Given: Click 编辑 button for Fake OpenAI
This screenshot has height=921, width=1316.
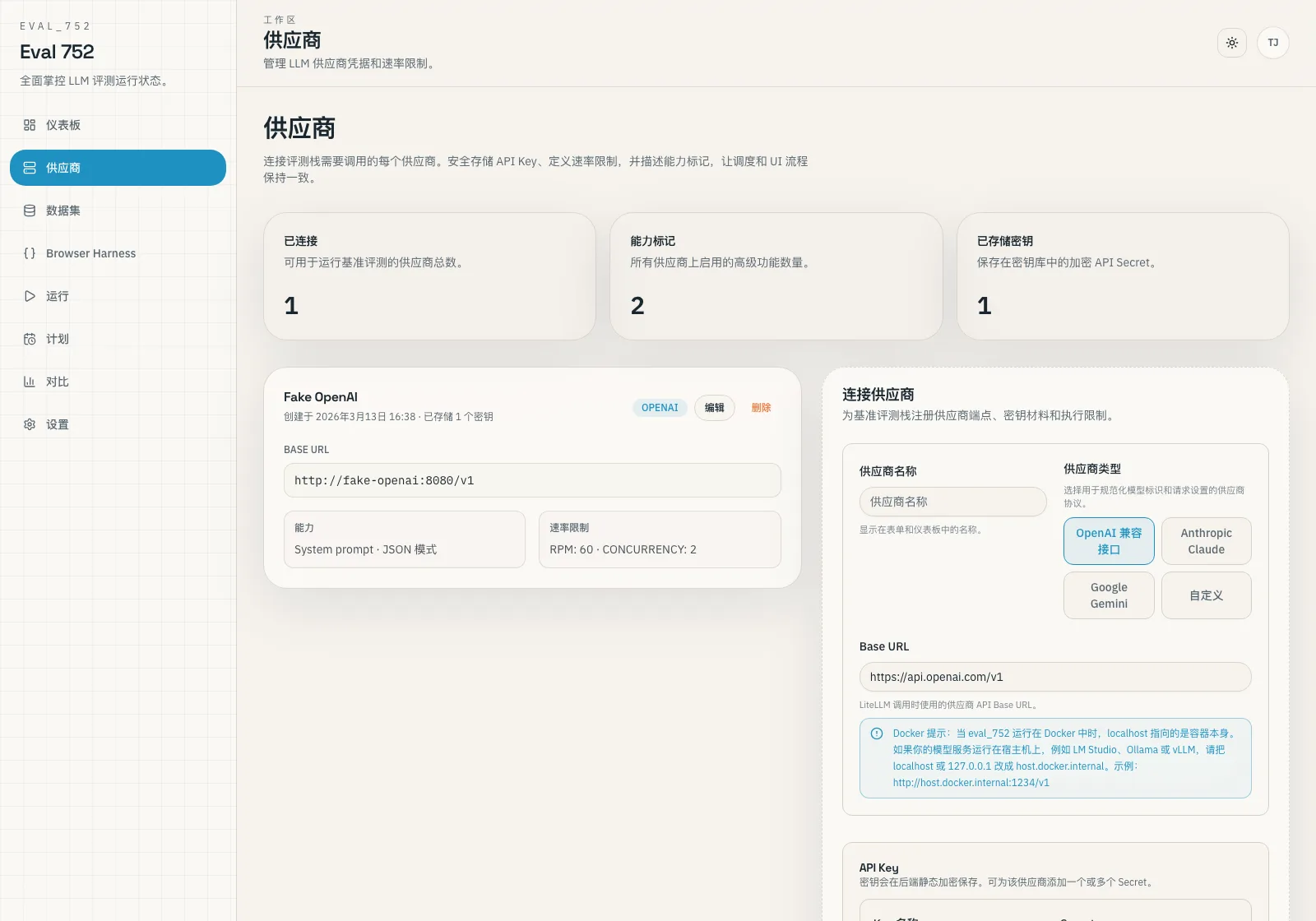Looking at the screenshot, I should (714, 408).
